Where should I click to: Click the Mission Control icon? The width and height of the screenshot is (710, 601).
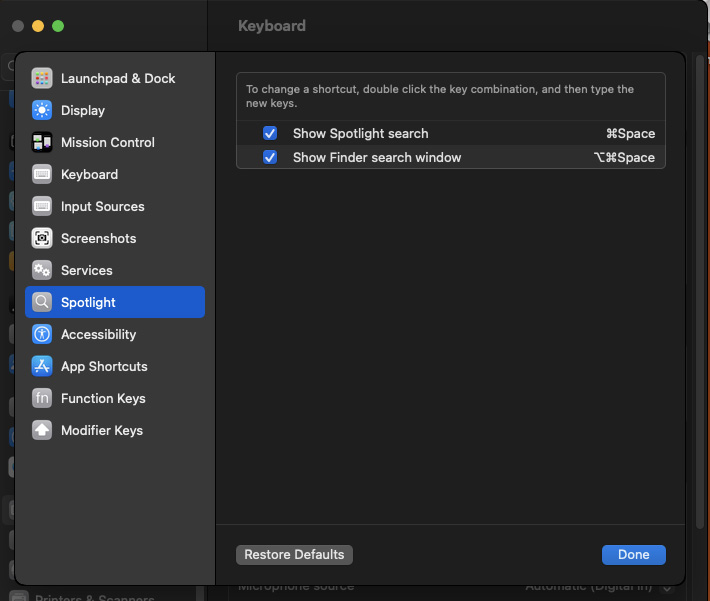42,142
